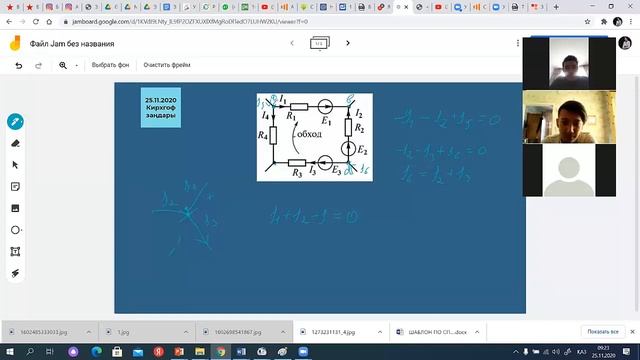Screen dimensions: 640x360
Task: Select the Eraser tool
Action: 15,143
